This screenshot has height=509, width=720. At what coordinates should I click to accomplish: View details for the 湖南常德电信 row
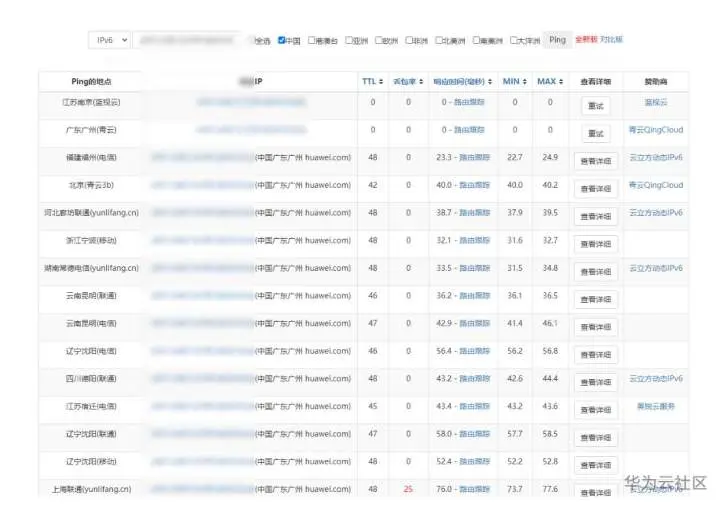596,272
